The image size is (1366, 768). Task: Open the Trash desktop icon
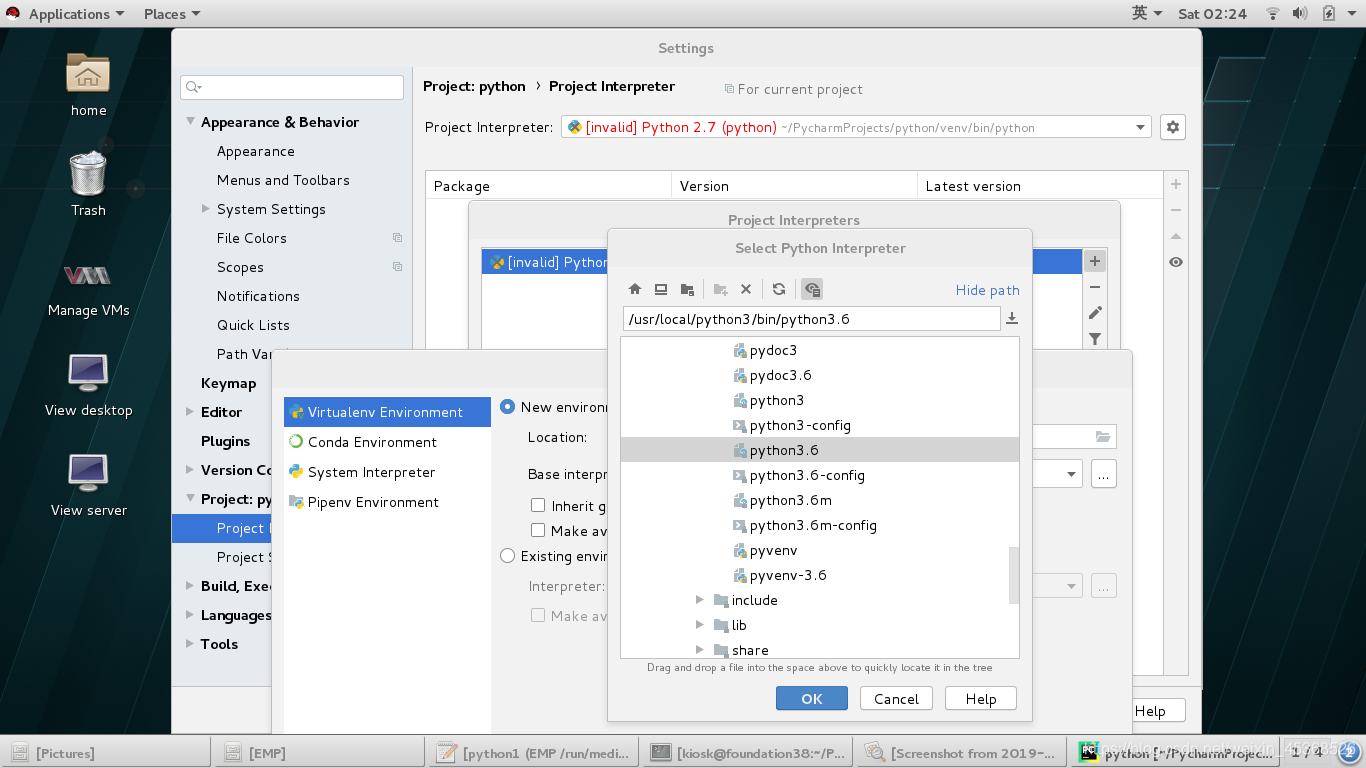[x=88, y=173]
